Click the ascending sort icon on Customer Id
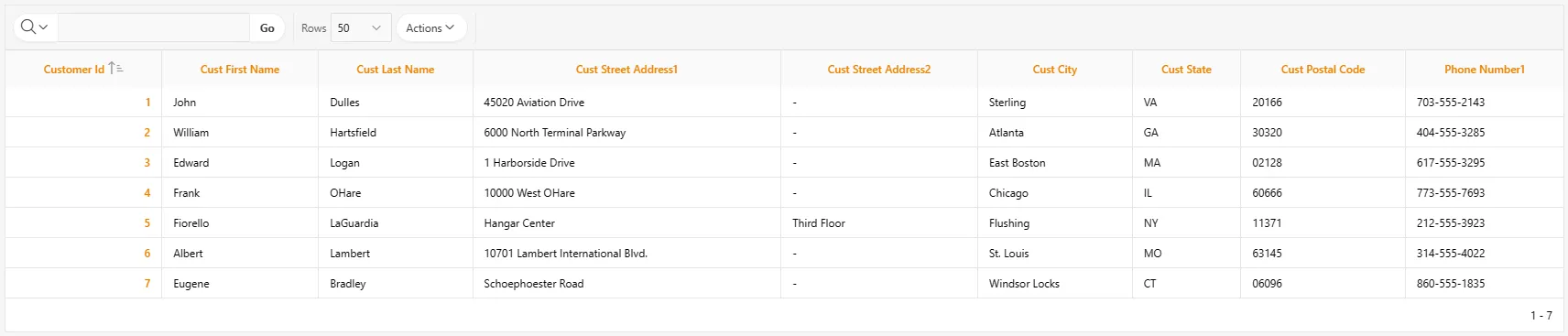 (115, 69)
